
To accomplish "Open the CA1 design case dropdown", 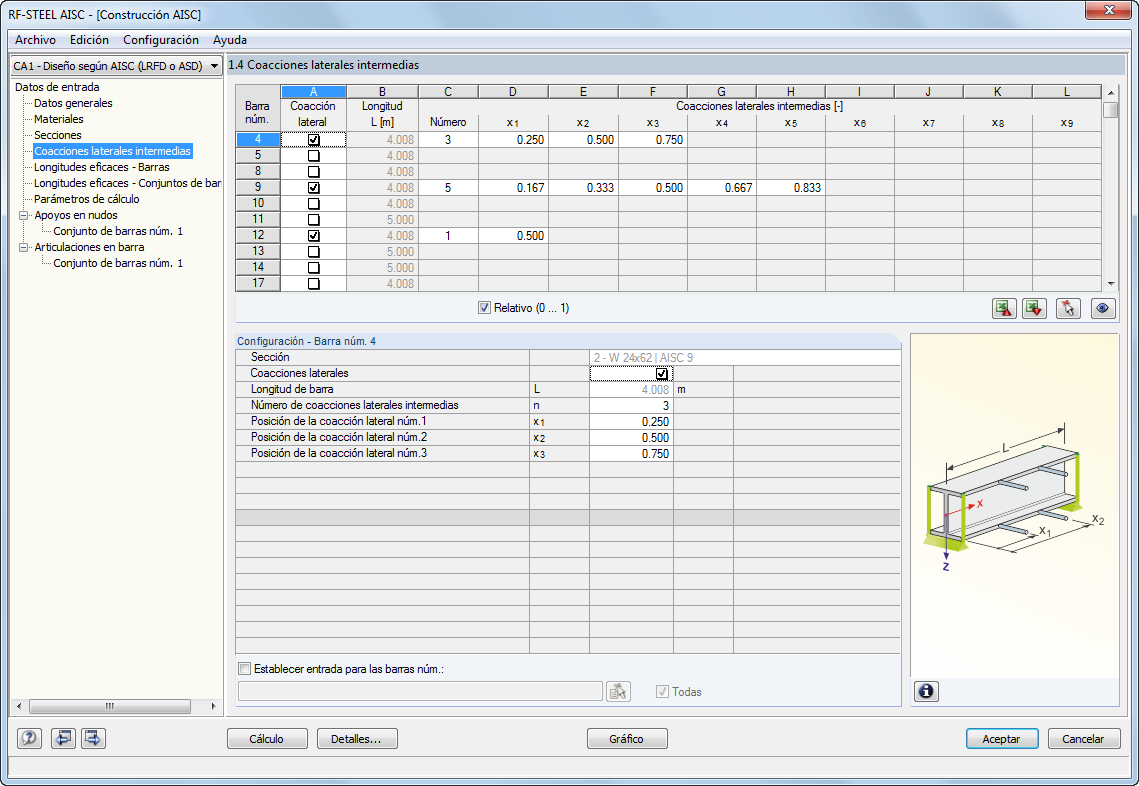I will [214, 66].
